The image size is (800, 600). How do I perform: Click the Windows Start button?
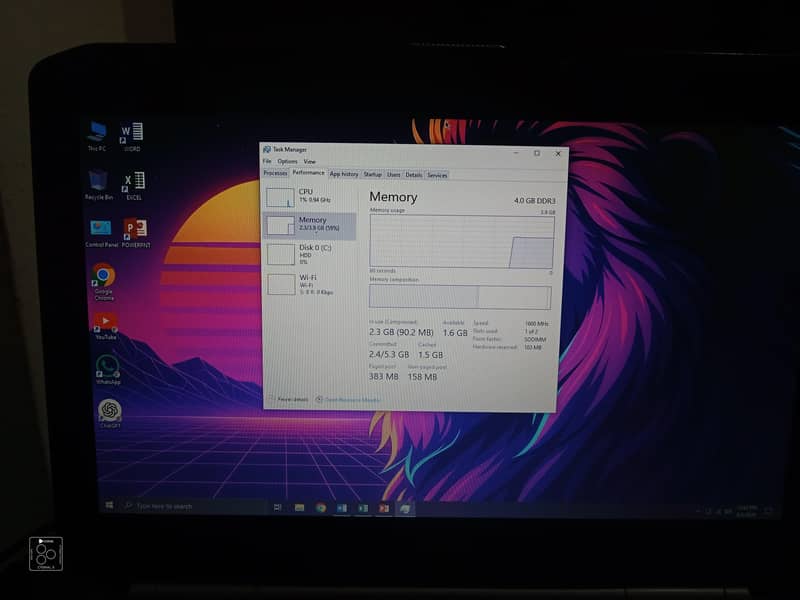click(x=109, y=505)
